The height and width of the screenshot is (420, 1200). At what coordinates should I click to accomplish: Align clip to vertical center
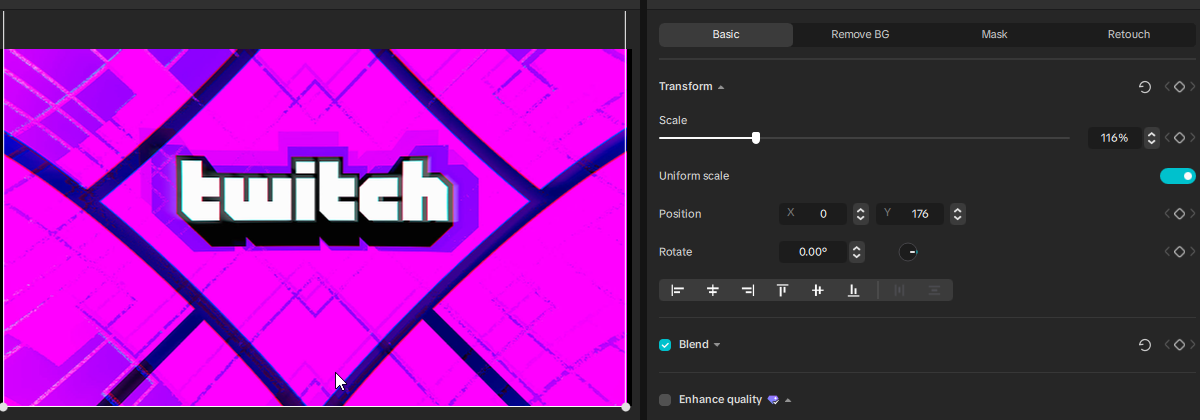tap(818, 290)
